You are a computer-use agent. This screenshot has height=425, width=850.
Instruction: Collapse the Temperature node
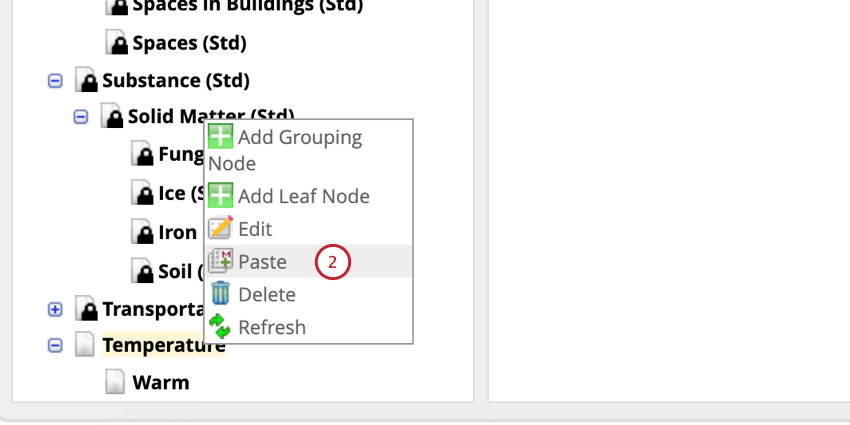[x=56, y=345]
